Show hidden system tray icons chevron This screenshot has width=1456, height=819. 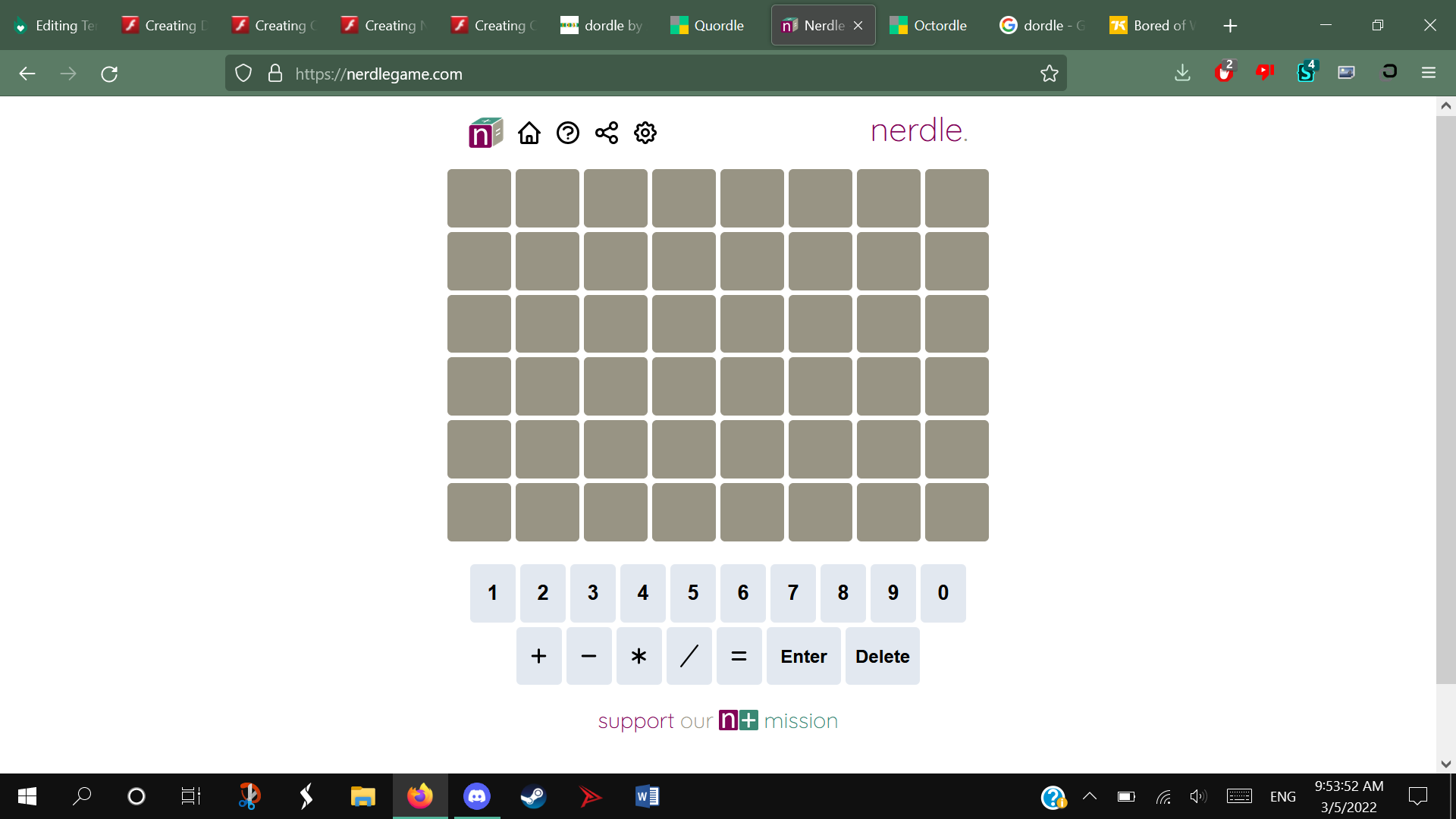coord(1090,796)
